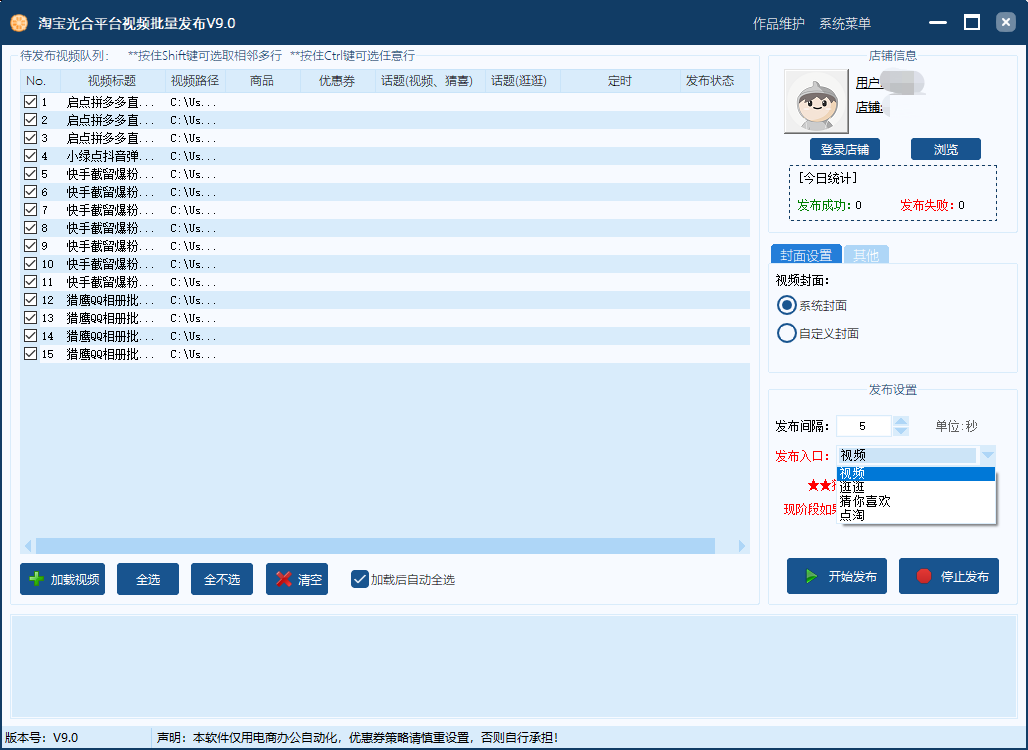Viewport: 1028px width, 750px height.
Task: Click inside the empty log output box
Action: (514, 666)
